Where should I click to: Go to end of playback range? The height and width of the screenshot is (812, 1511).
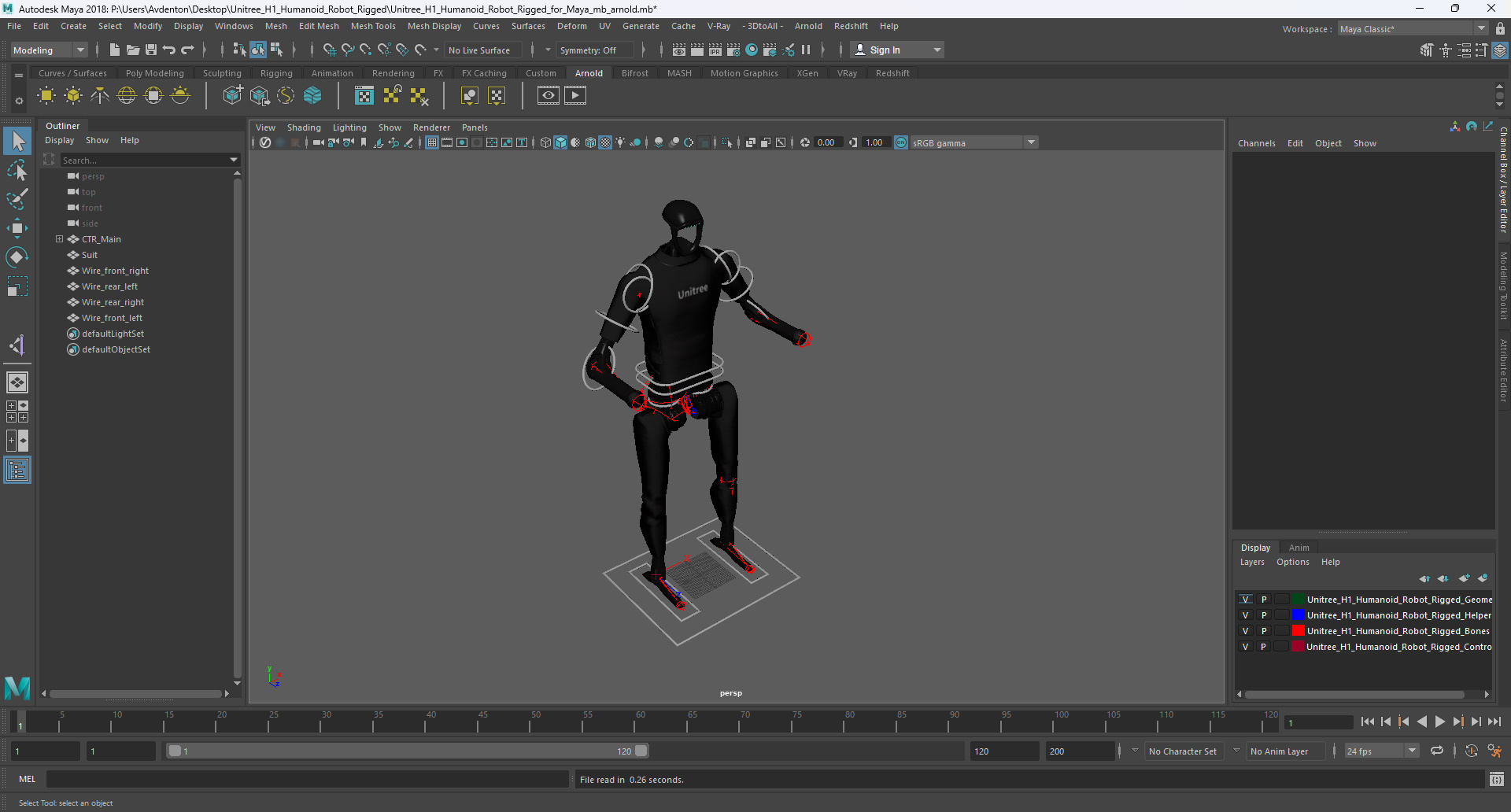point(1494,722)
